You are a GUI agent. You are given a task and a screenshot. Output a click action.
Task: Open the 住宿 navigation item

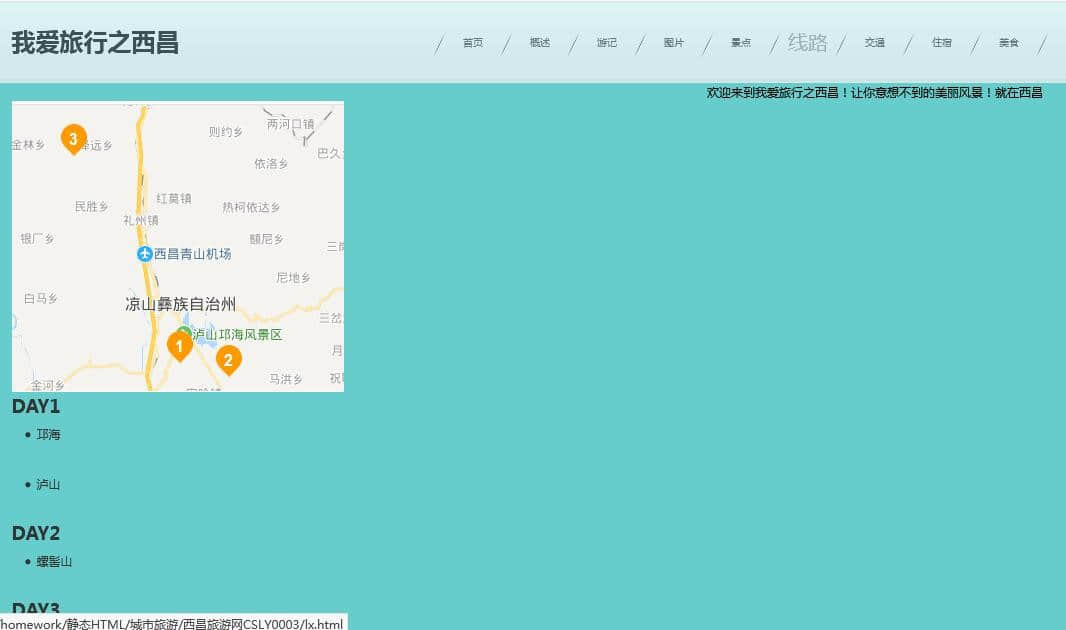pos(942,43)
